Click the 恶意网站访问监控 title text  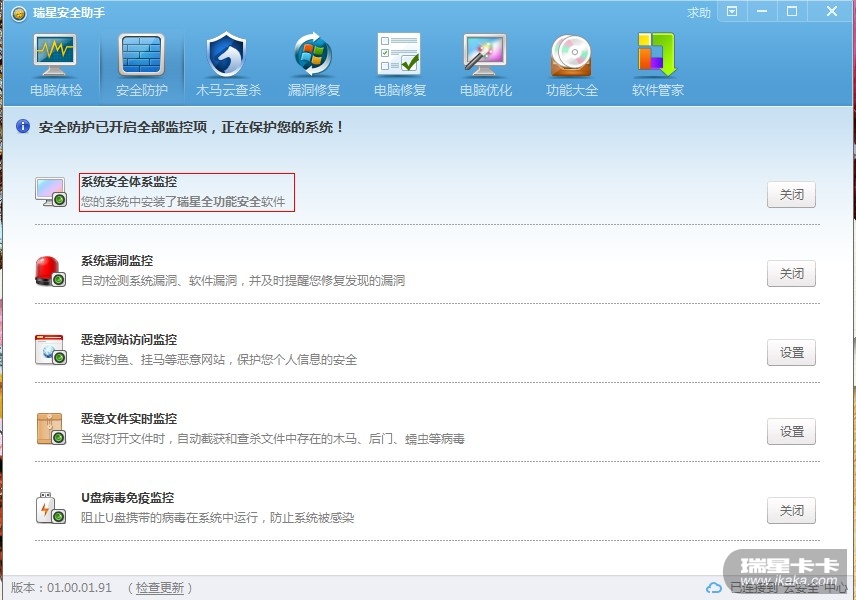coord(129,340)
